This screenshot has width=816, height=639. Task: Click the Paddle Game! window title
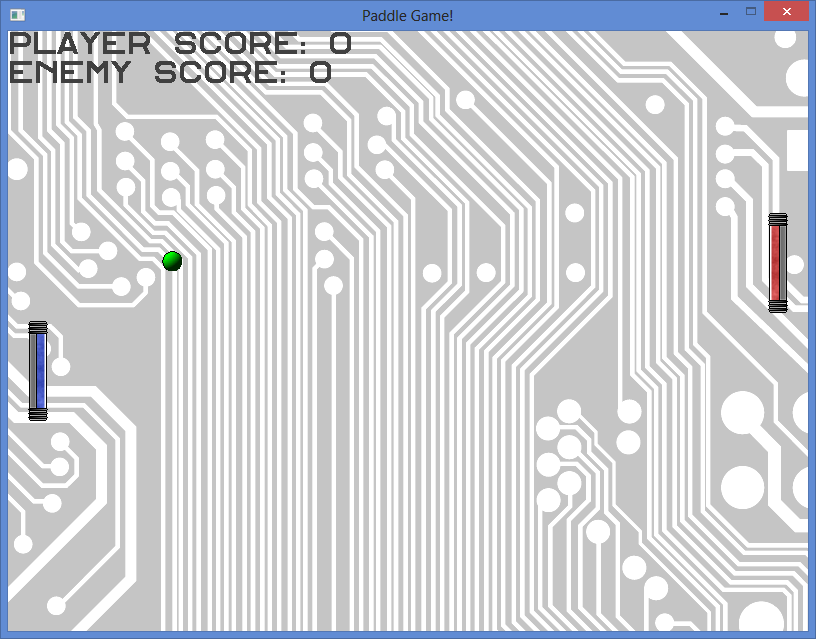(407, 16)
